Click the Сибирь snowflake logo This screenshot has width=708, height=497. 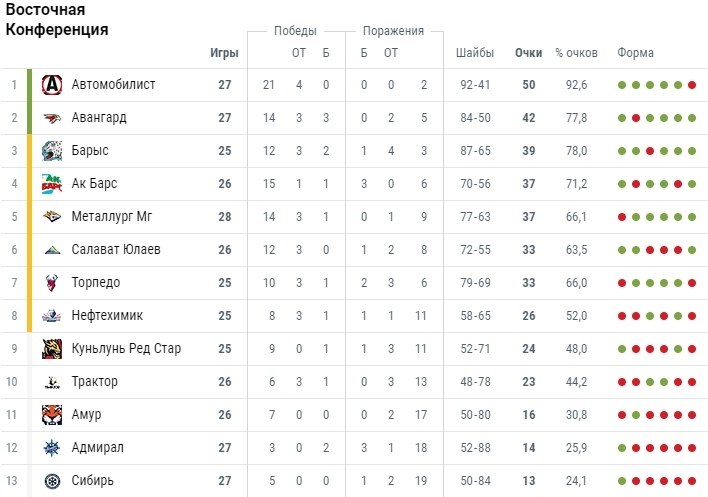point(51,481)
